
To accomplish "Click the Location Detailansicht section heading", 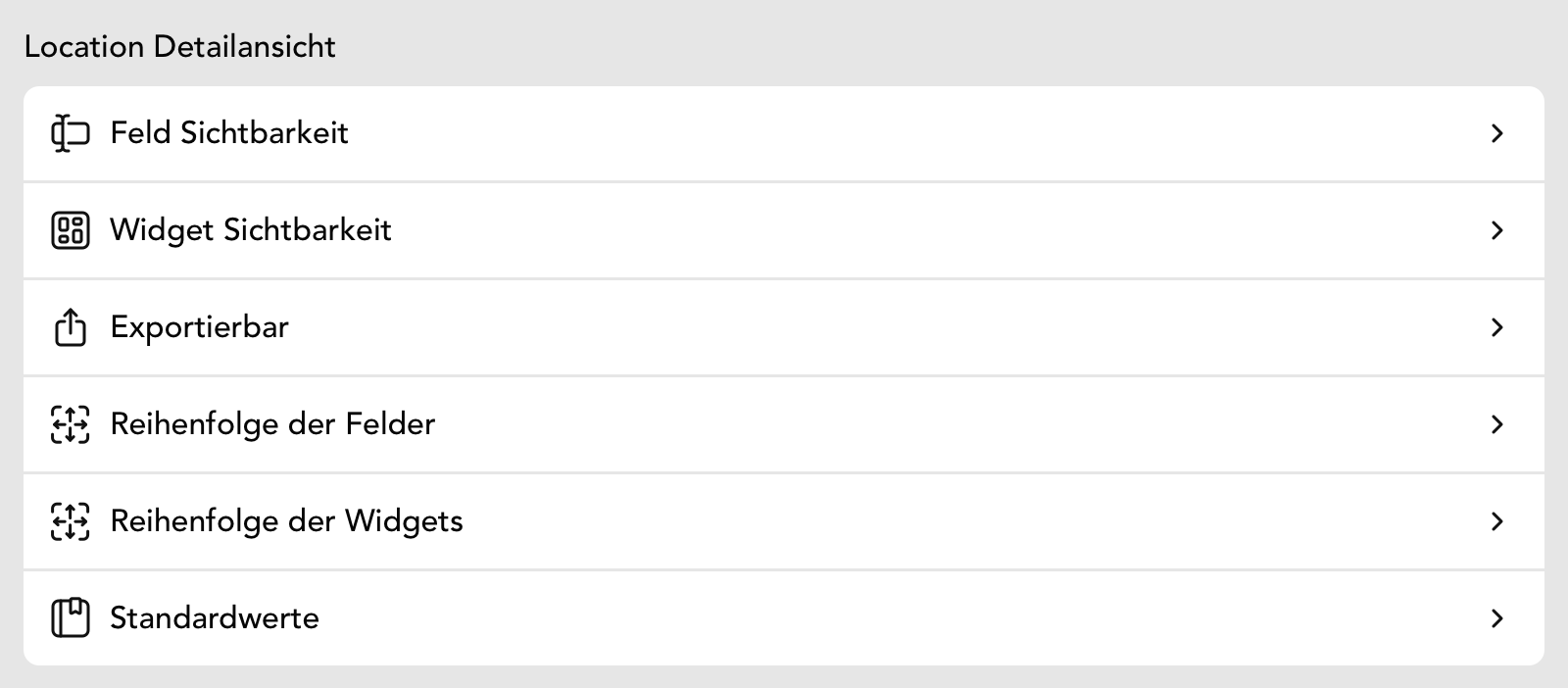I will click(180, 47).
